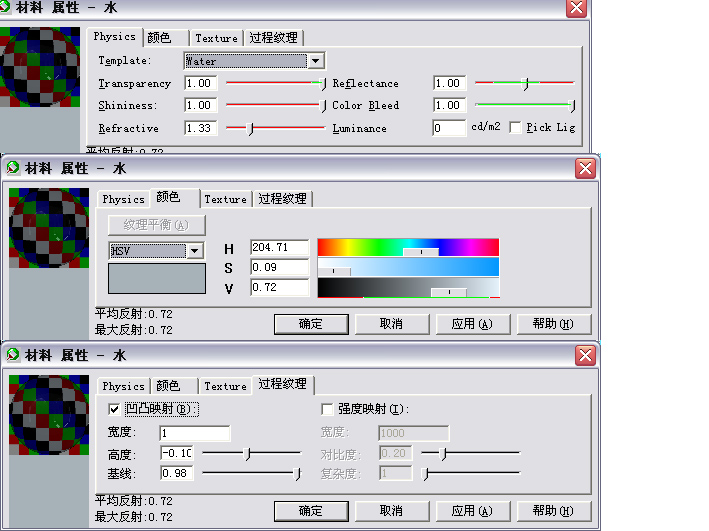Click material preview sphere in middle window
Screen dimensions: 709x531
click(49, 228)
